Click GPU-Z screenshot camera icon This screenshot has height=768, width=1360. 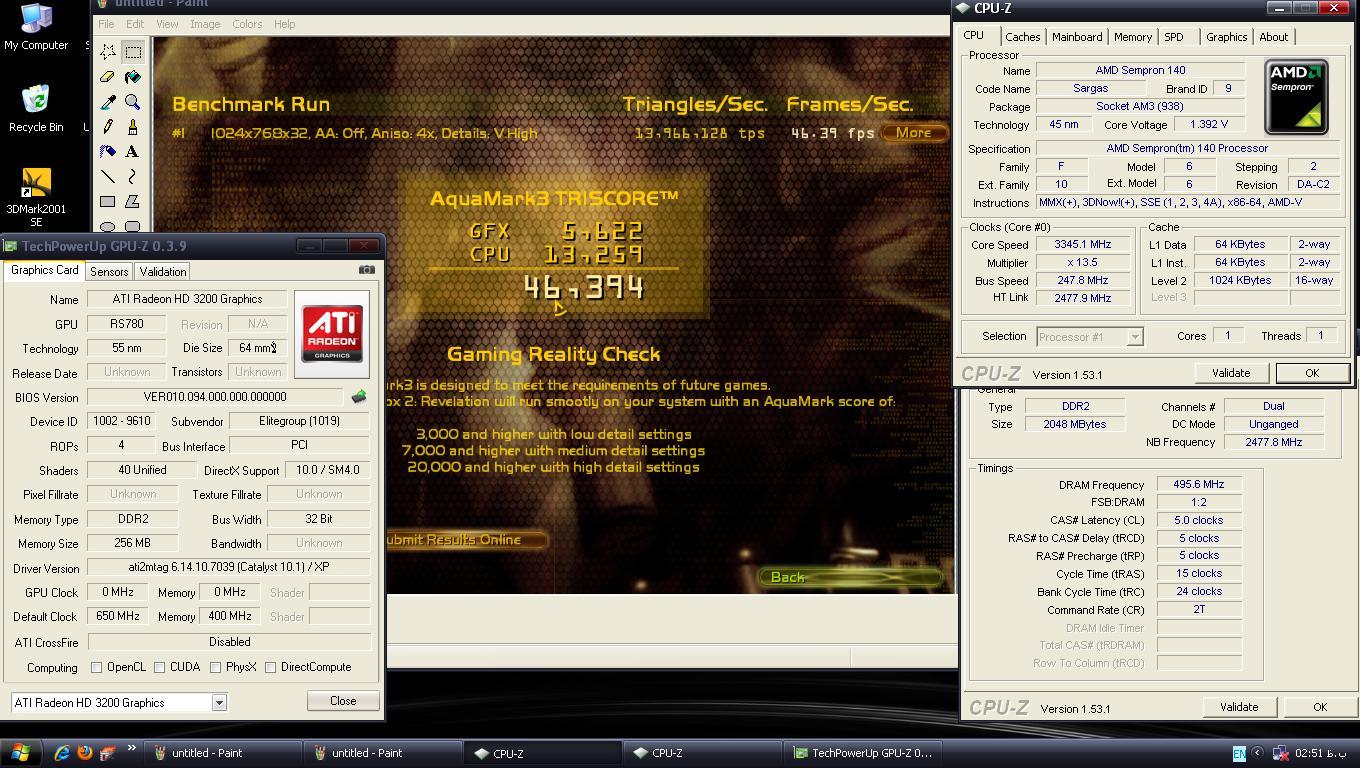[x=367, y=270]
